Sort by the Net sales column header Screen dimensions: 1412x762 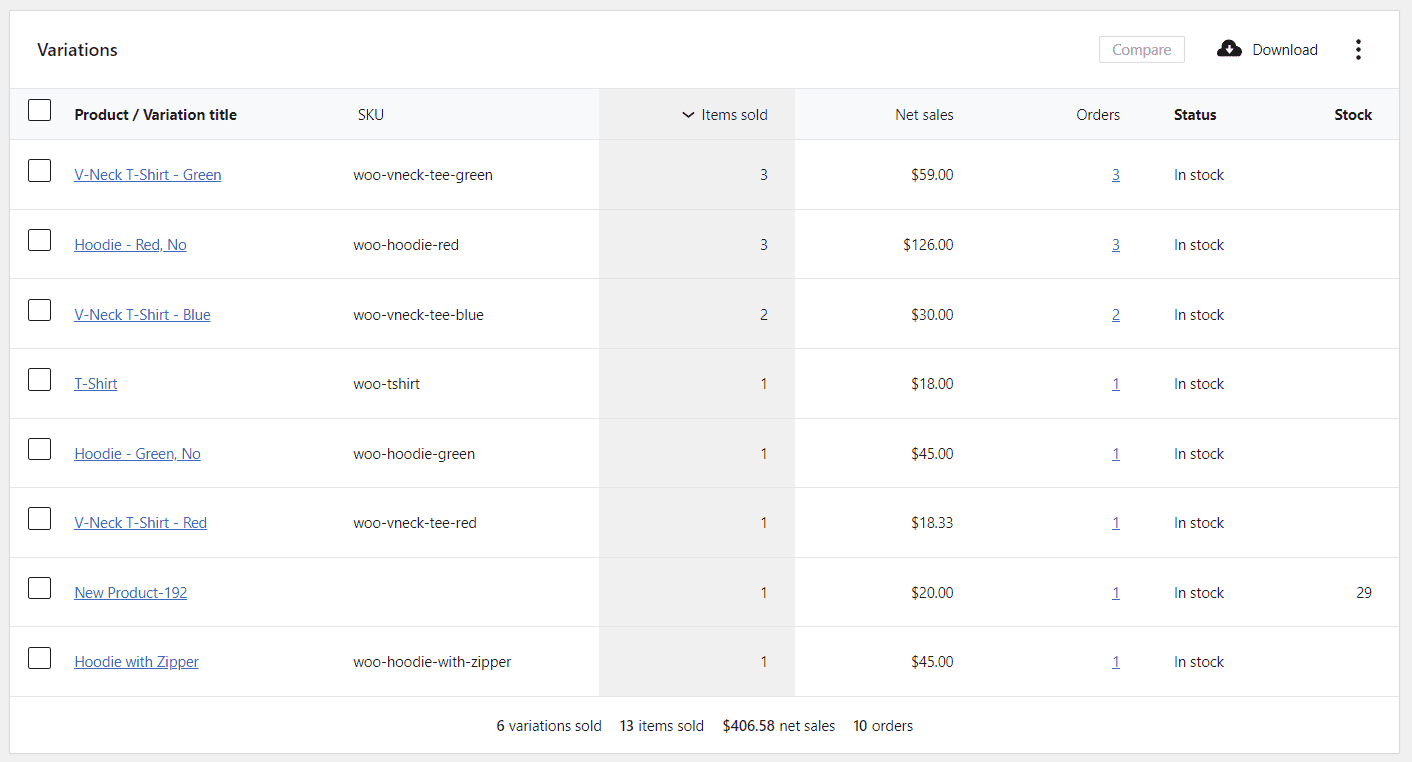tap(924, 114)
